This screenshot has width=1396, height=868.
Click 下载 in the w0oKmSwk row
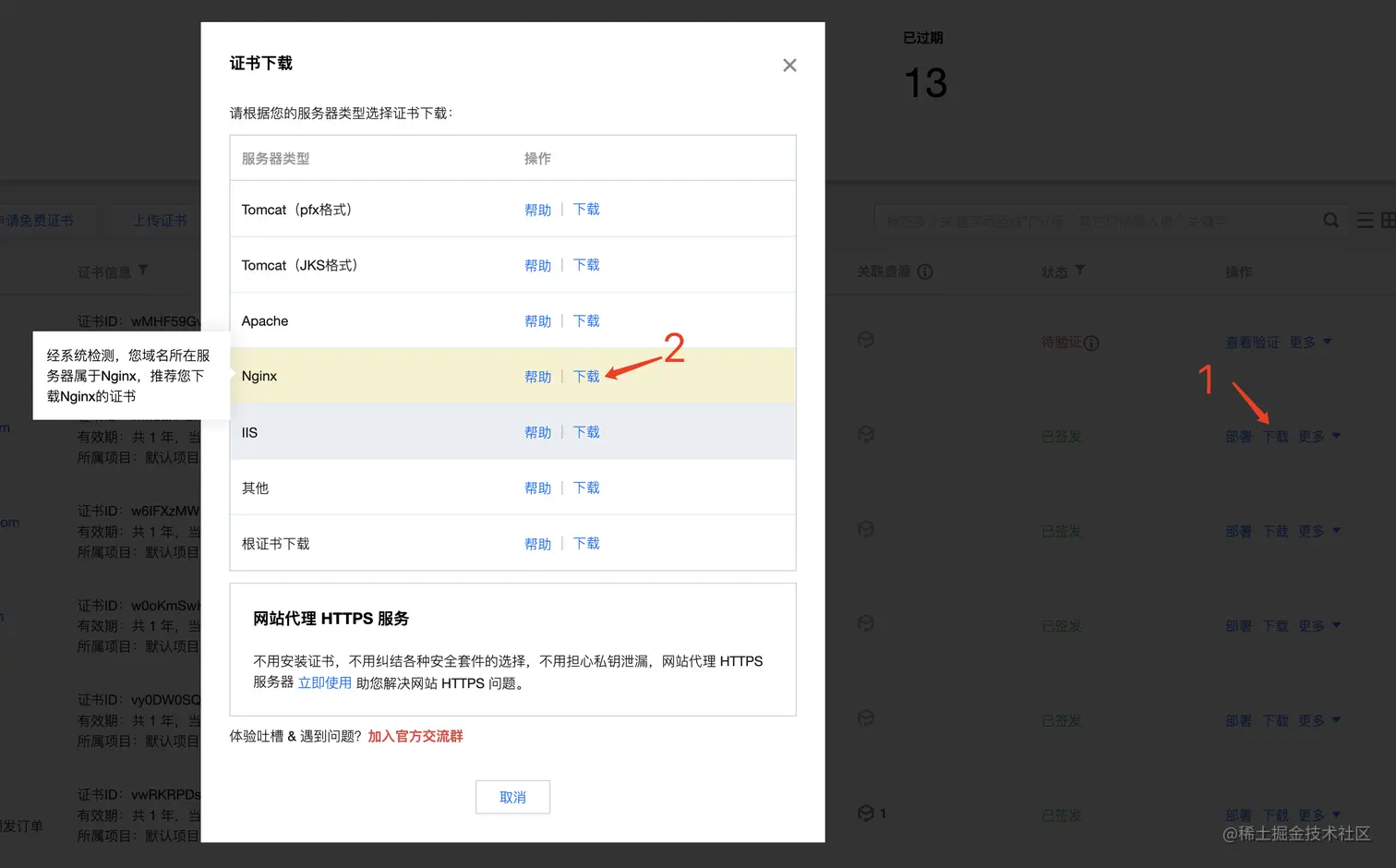click(x=1275, y=626)
